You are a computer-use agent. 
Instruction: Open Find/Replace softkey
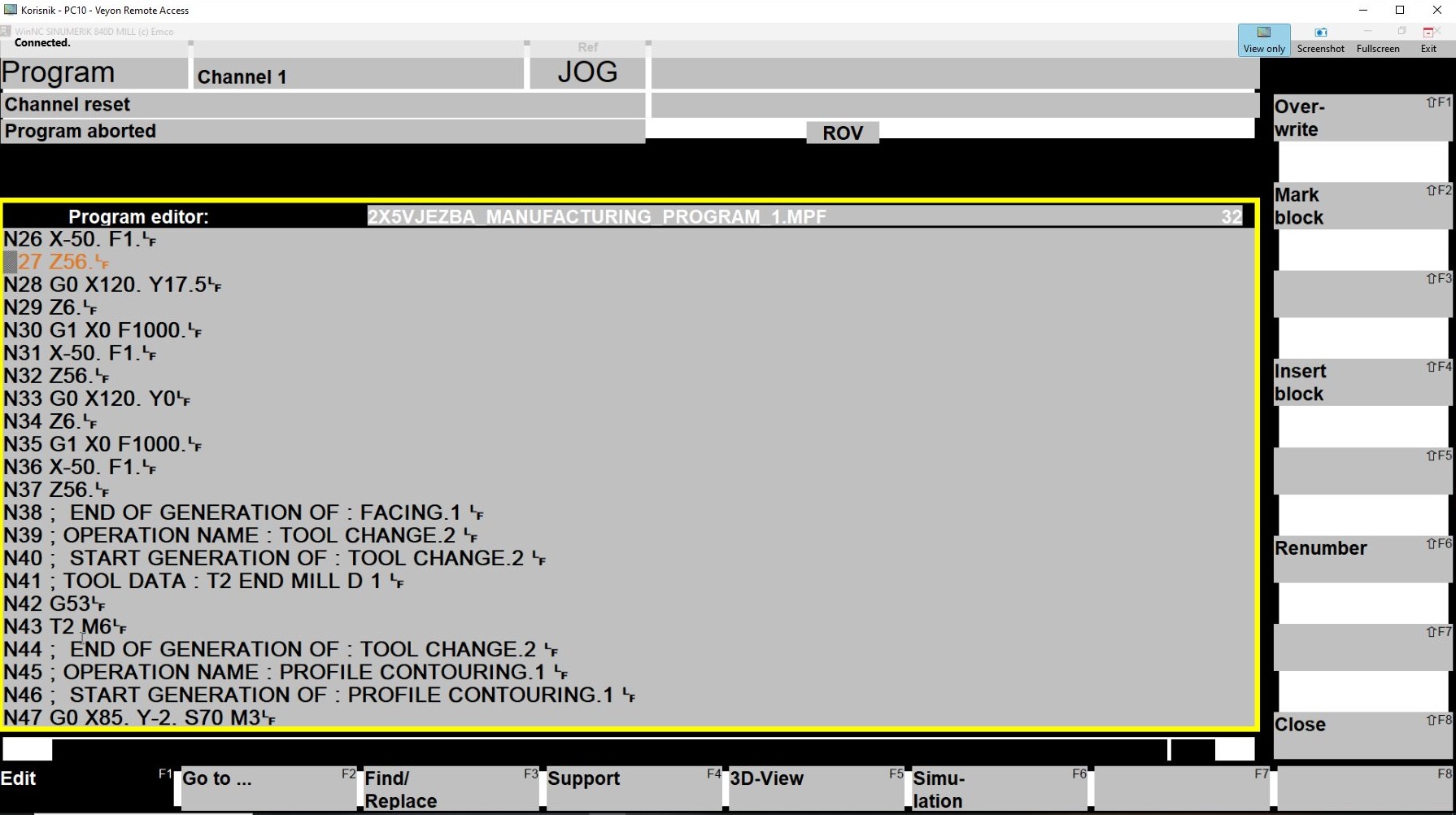[450, 788]
